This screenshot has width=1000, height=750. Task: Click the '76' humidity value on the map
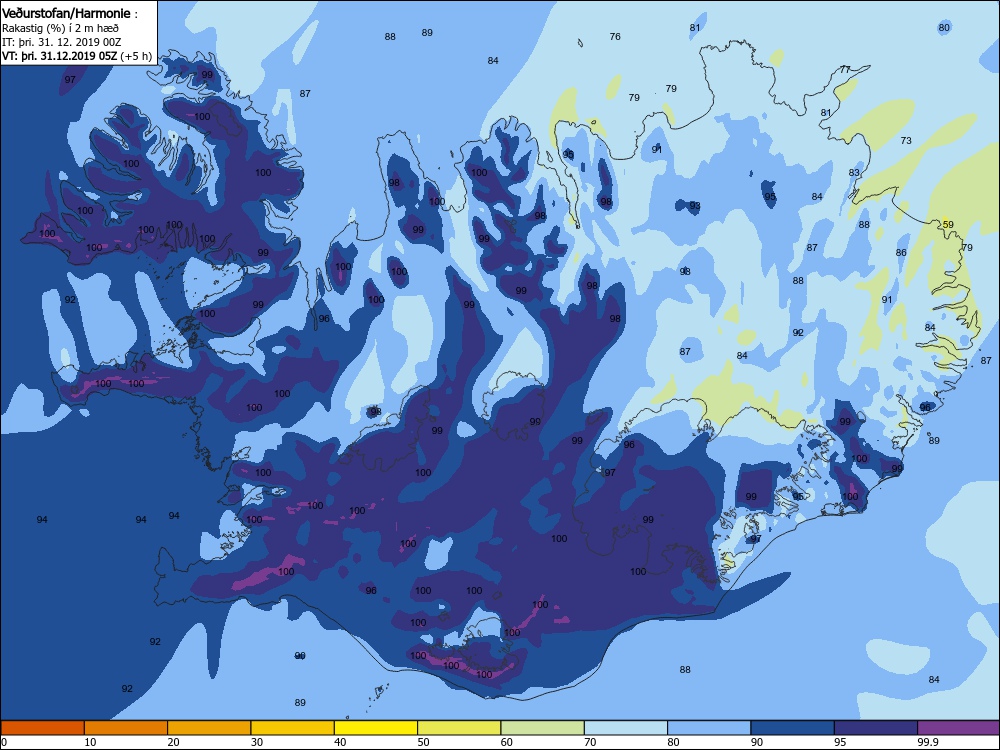[x=615, y=36]
